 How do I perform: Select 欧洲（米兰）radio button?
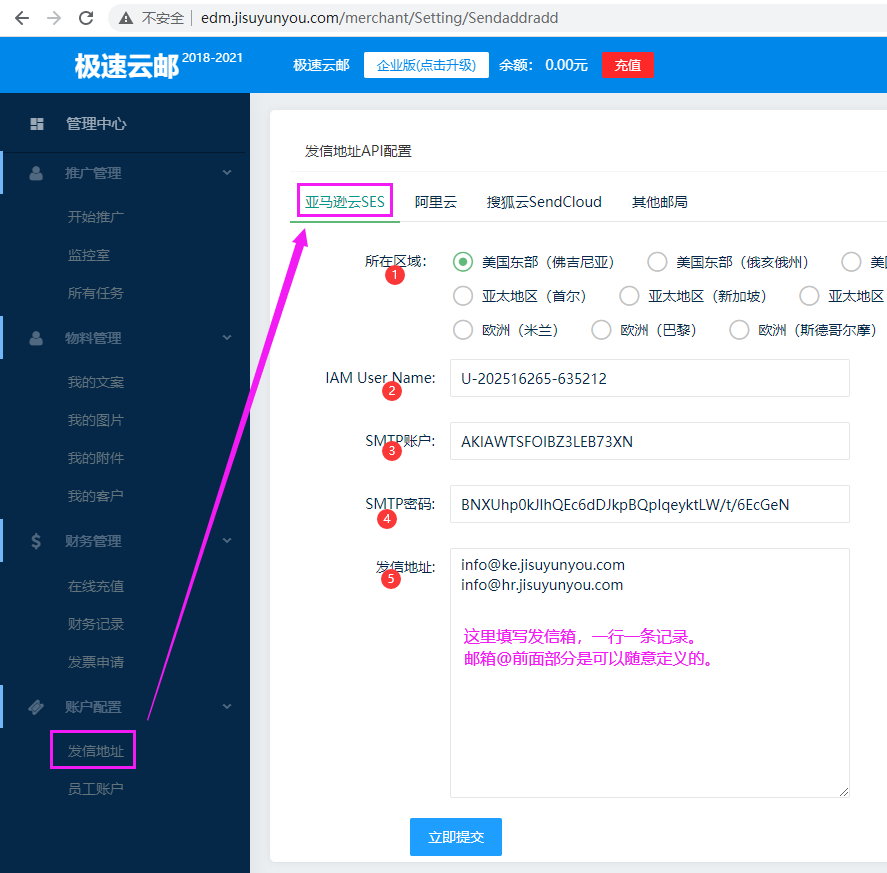click(463, 330)
